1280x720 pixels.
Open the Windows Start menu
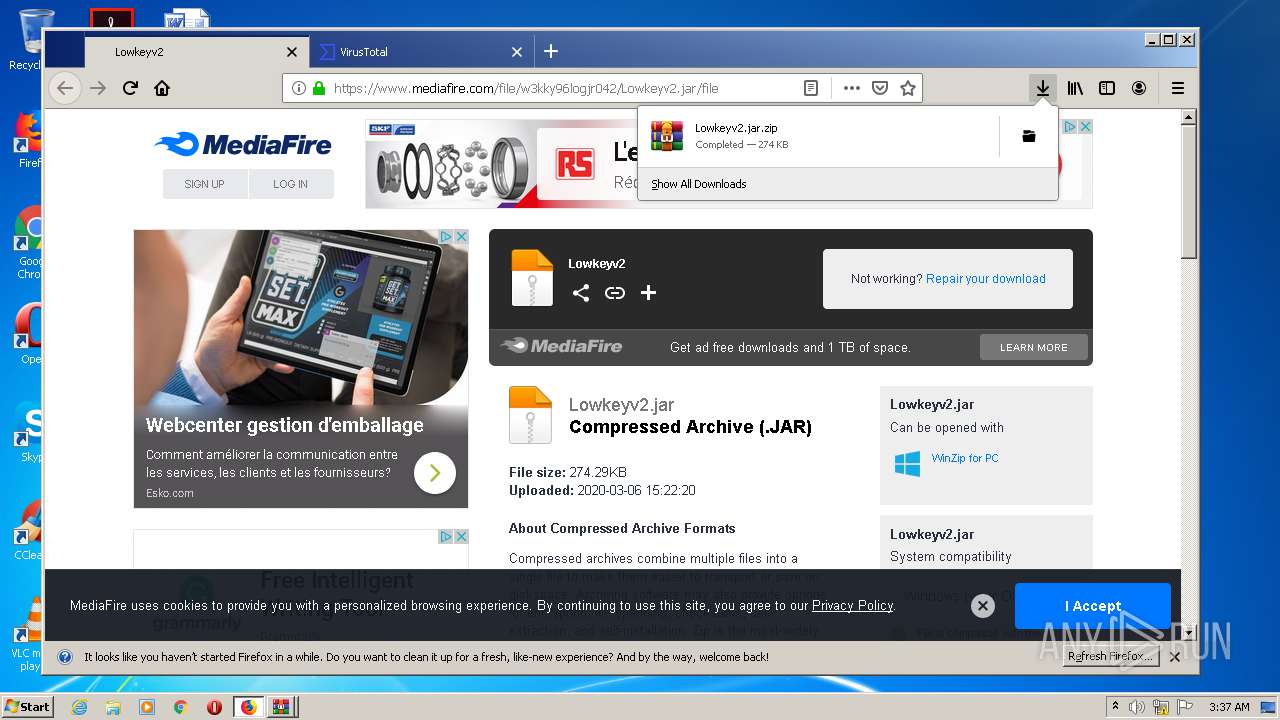tap(27, 707)
